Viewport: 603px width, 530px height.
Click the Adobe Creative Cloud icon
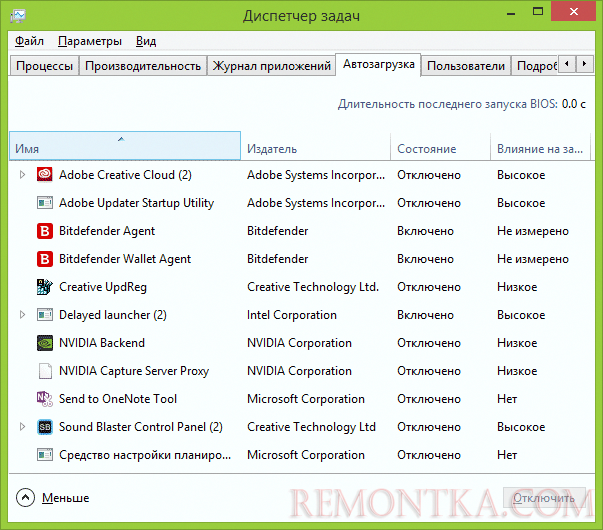tap(45, 175)
